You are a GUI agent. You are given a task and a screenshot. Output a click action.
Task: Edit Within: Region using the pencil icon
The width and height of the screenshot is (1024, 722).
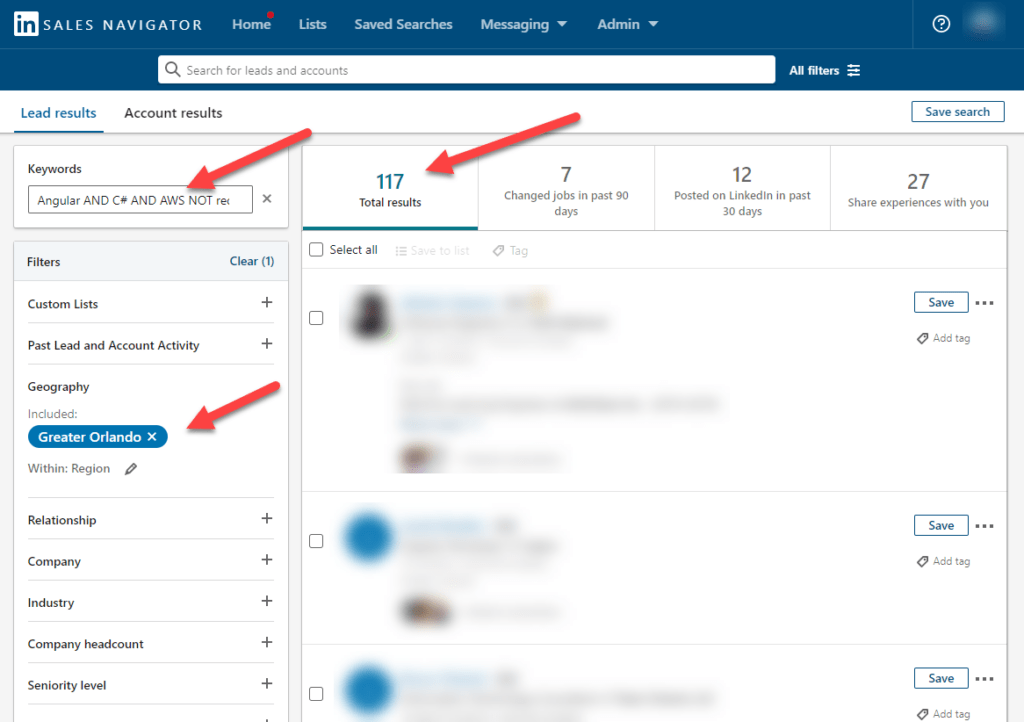click(x=131, y=469)
